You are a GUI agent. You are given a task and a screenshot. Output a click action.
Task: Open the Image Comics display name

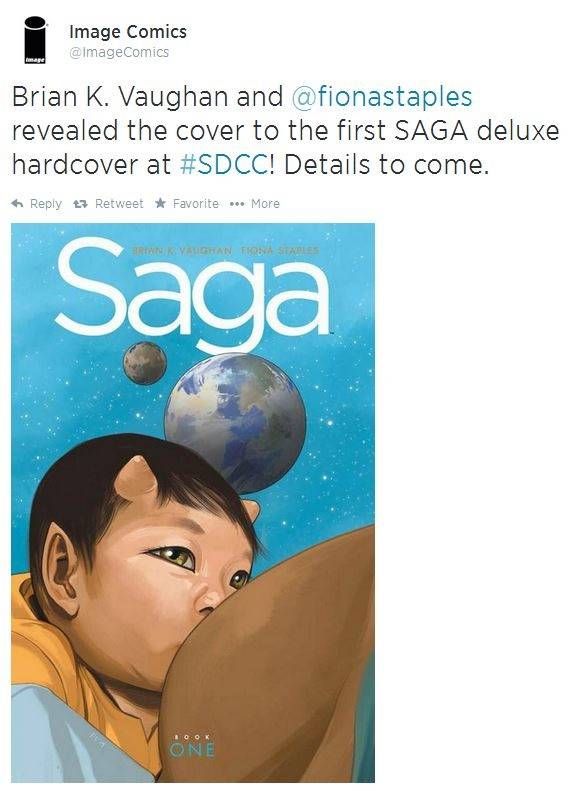tap(128, 32)
